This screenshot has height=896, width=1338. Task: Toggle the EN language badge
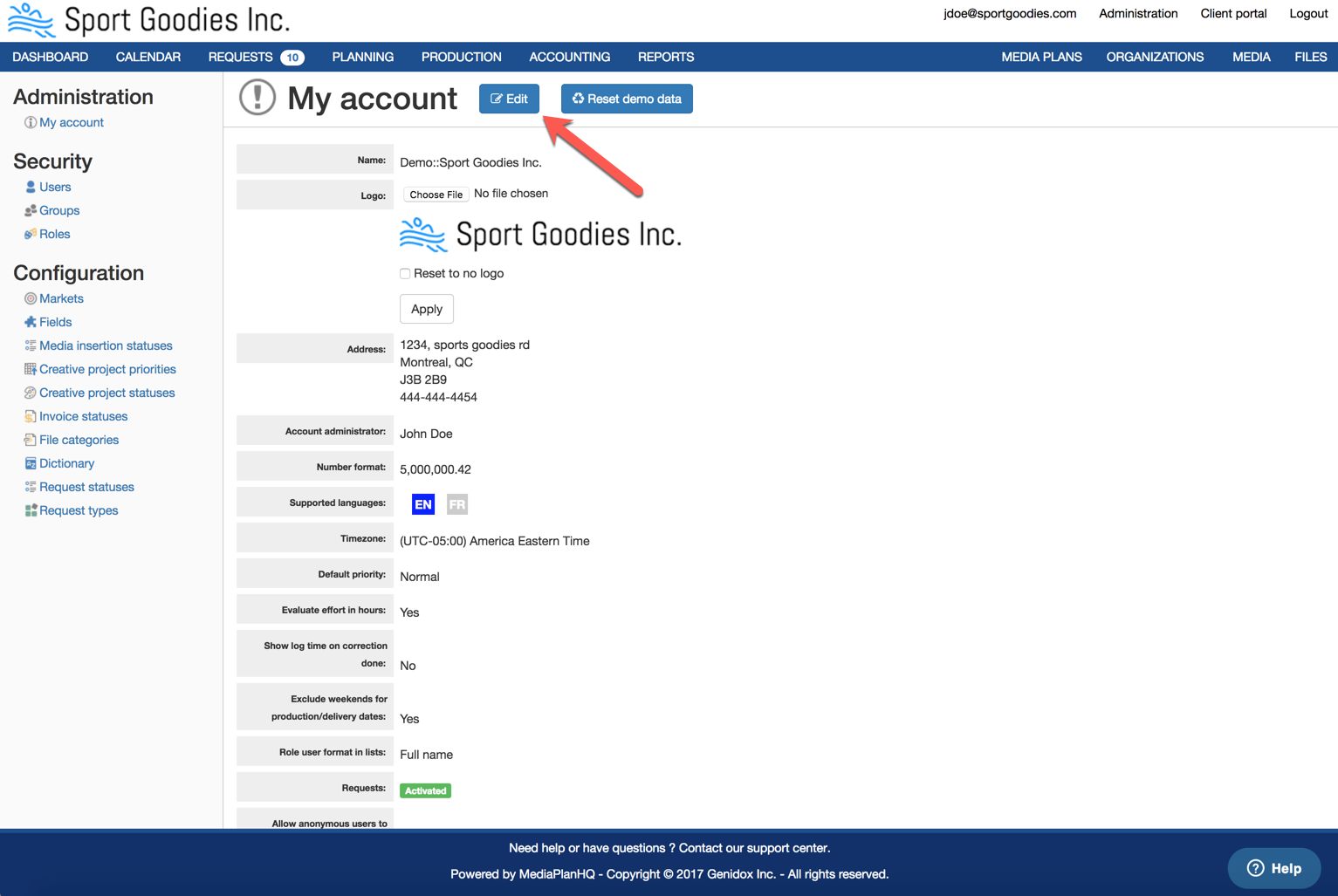(423, 504)
